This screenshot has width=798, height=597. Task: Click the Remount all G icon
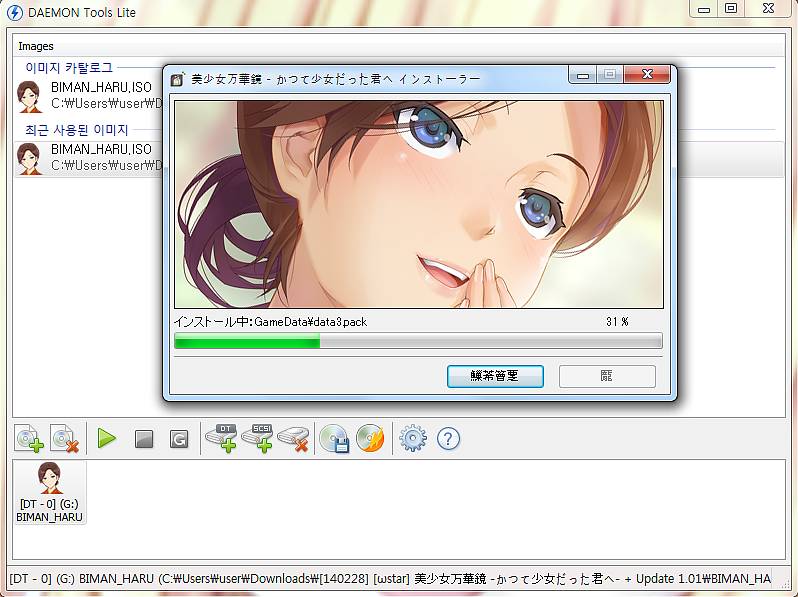point(179,439)
